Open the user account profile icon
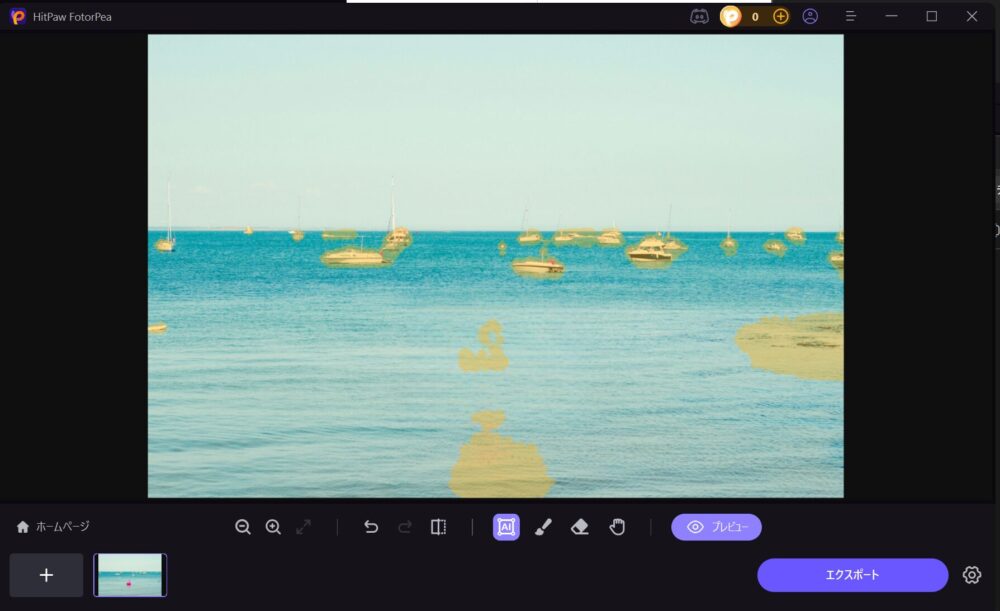Image resolution: width=1000 pixels, height=611 pixels. 810,17
